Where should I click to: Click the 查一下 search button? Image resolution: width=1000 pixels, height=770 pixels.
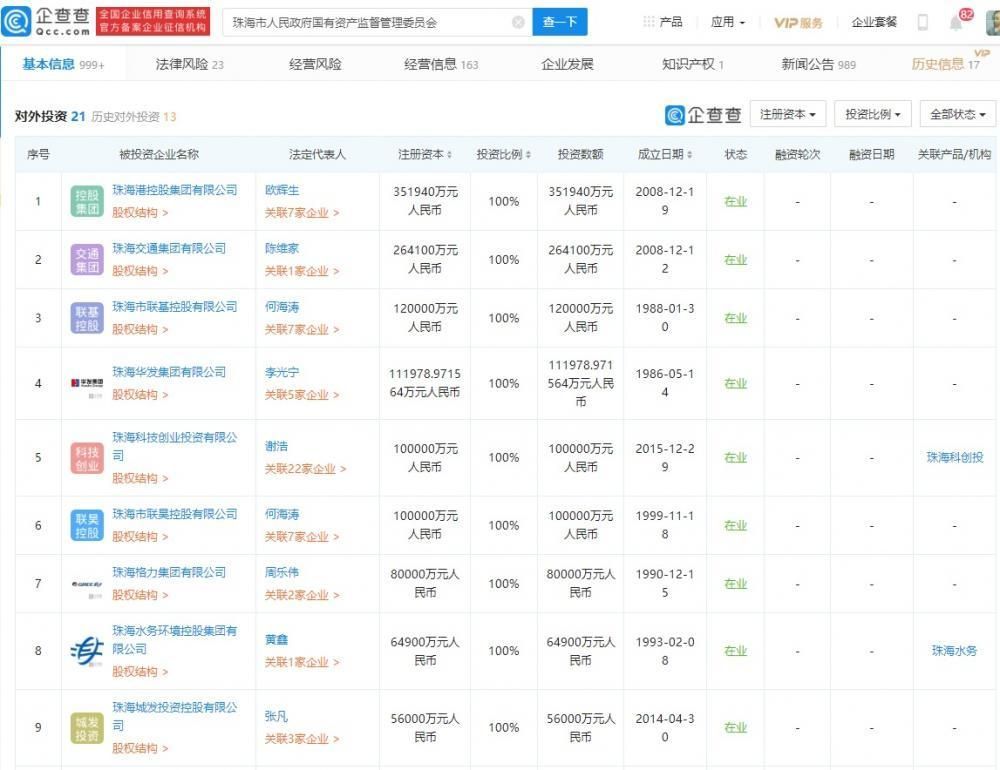[x=560, y=22]
